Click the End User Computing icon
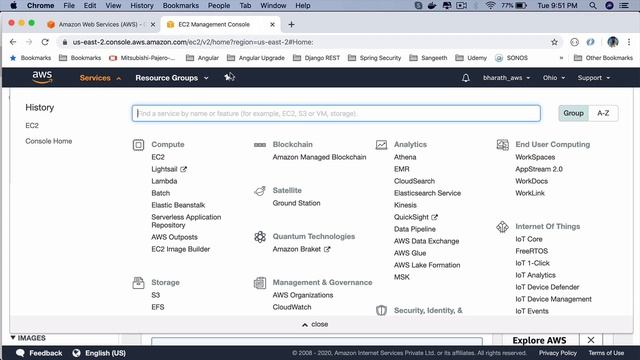This screenshot has width=640, height=360. 502,144
